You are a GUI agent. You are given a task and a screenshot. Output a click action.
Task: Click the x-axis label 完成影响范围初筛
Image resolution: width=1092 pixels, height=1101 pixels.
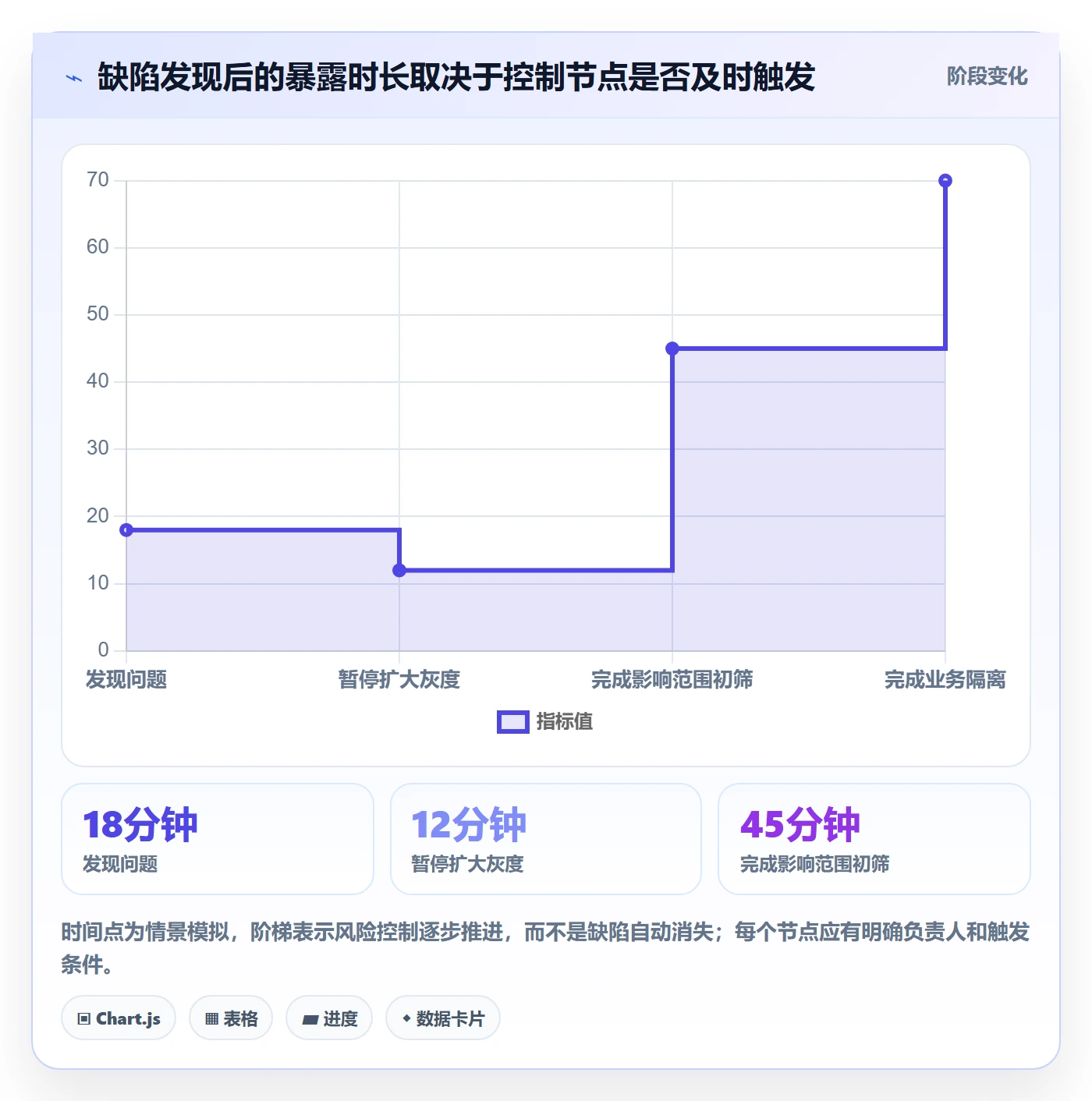pos(672,680)
